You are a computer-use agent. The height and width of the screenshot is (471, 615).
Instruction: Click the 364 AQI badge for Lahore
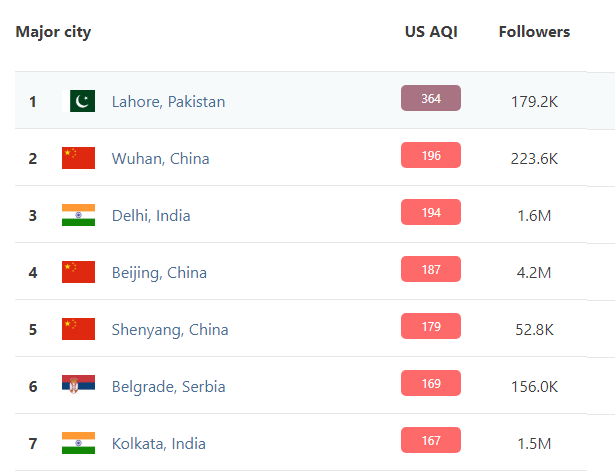click(431, 98)
